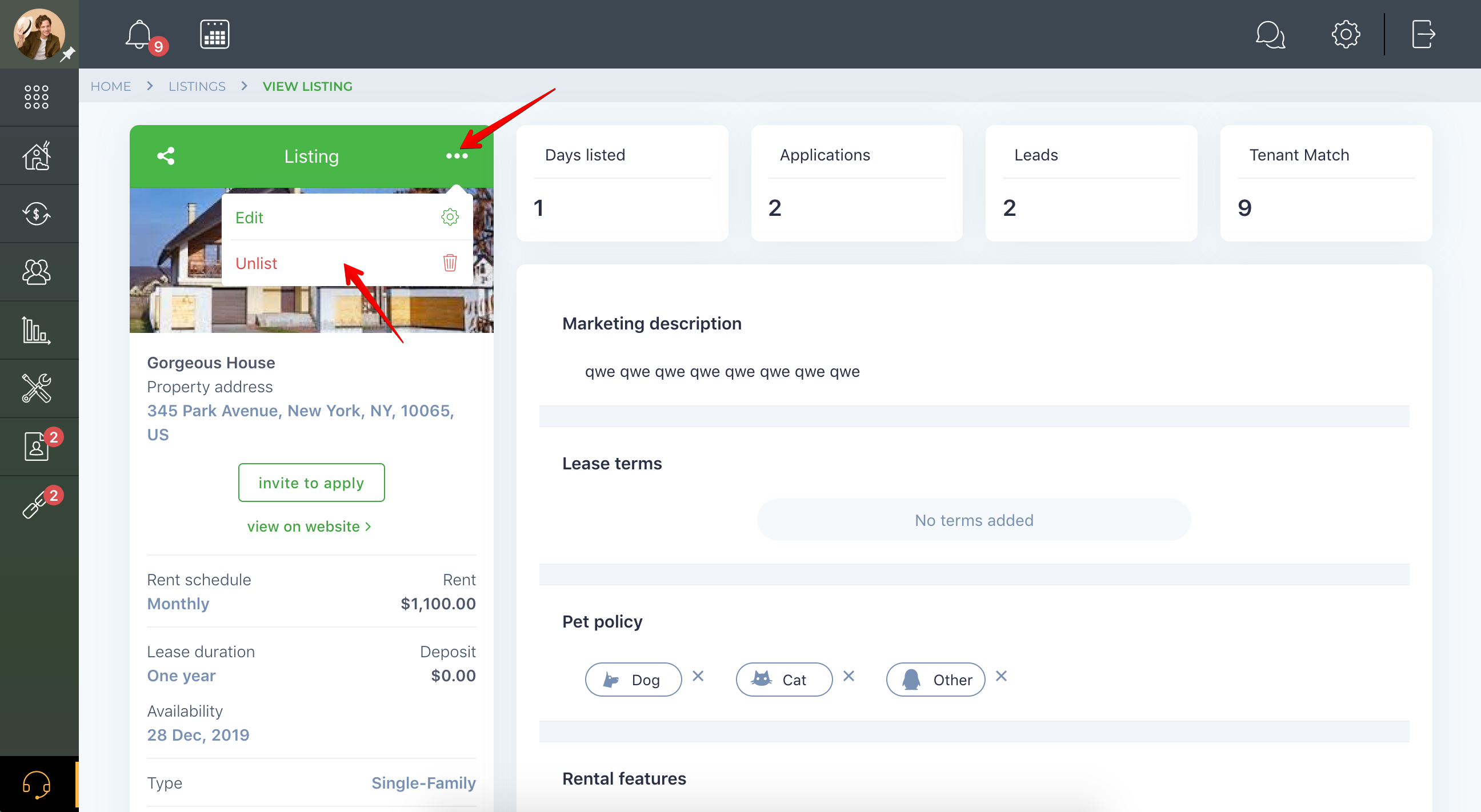Open the dashboard grid menu in sidebar
Viewport: 1481px width, 812px height.
pyautogui.click(x=37, y=97)
